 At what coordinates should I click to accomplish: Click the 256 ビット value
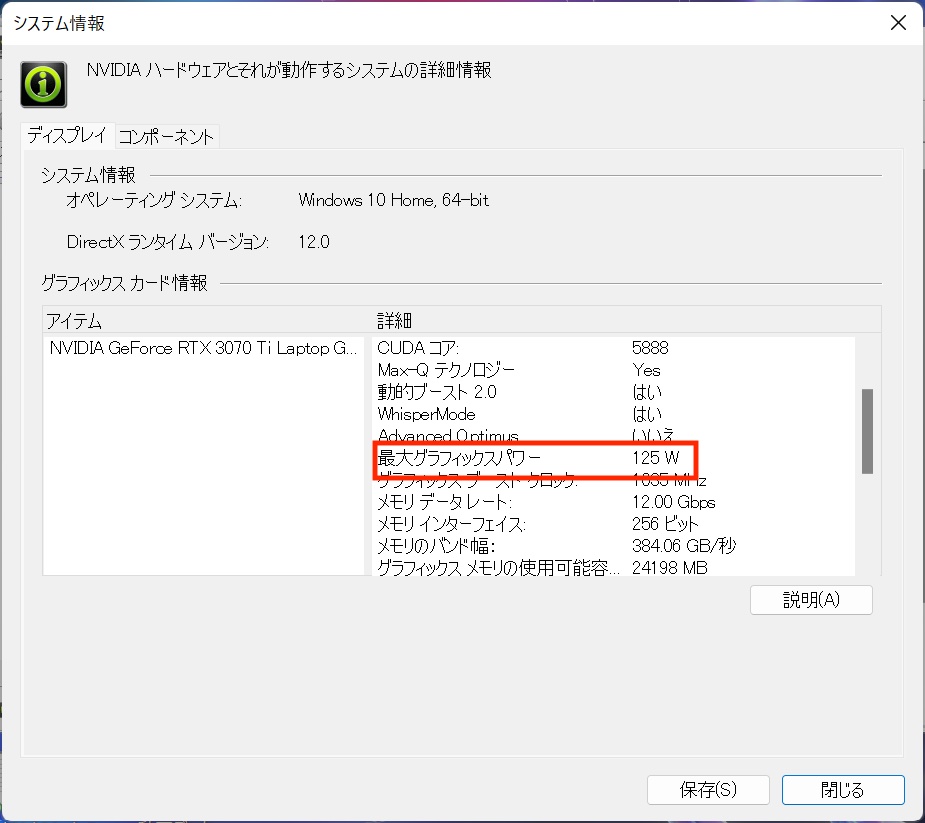[665, 524]
